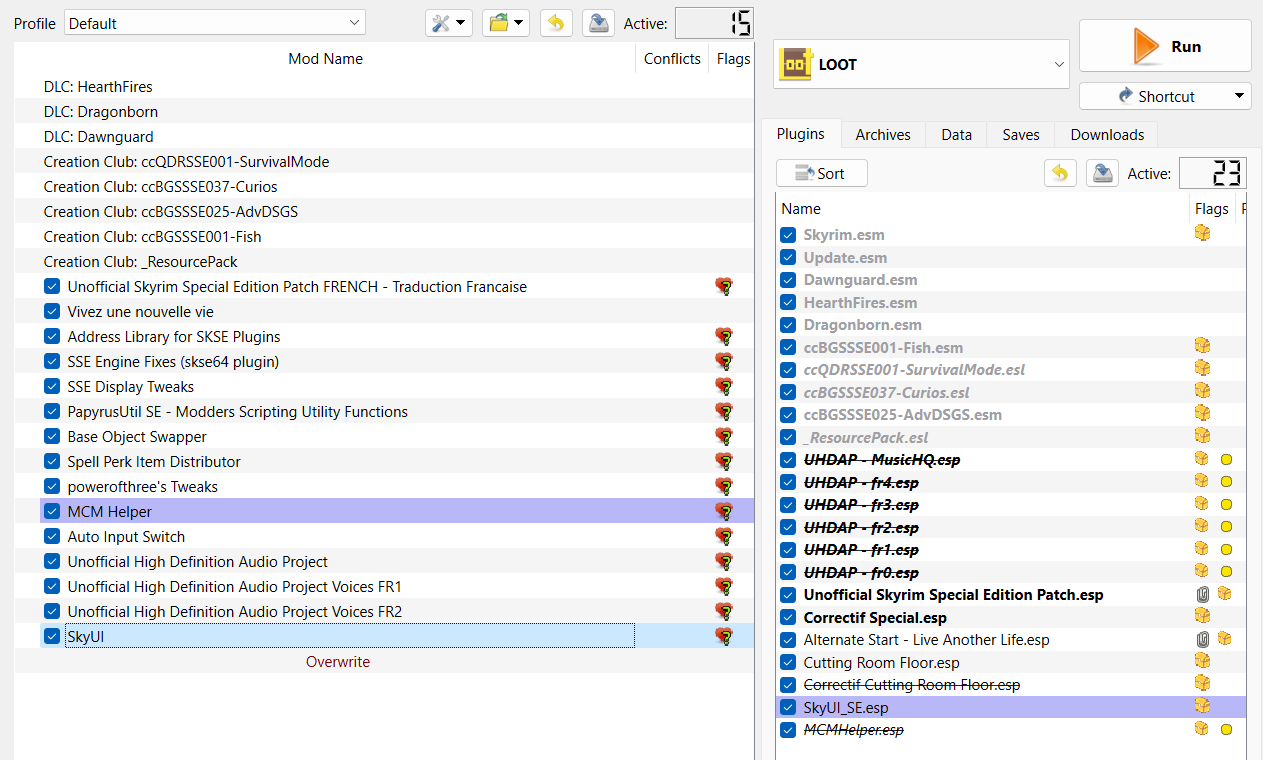Click the Mod Name column header
1263x760 pixels.
pos(325,59)
